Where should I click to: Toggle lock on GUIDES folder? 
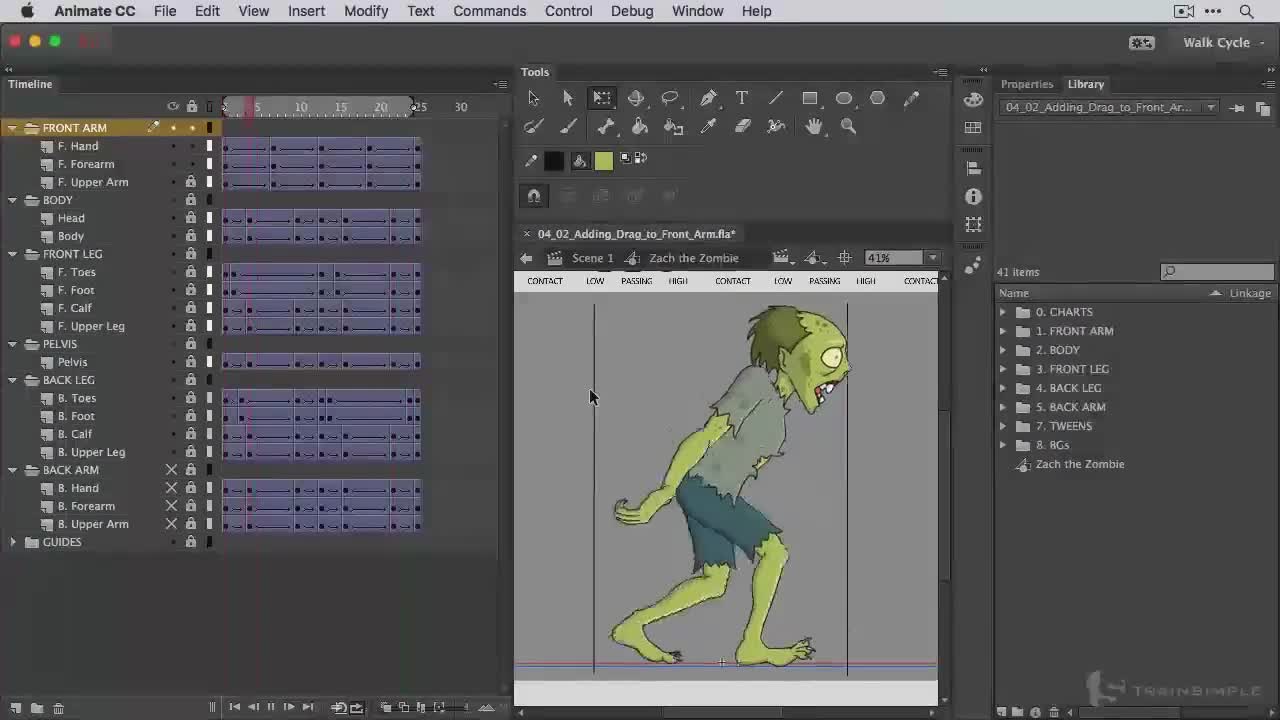point(190,542)
